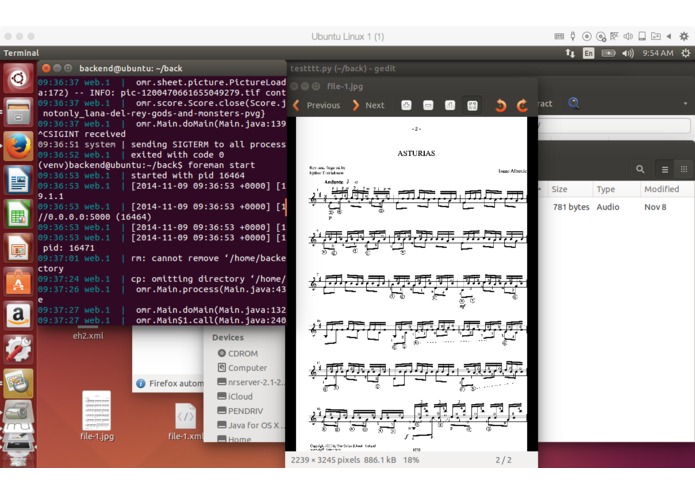Screen dimensions: 695x494
Task: Click the 9:54 AM clock
Action: pos(658,53)
